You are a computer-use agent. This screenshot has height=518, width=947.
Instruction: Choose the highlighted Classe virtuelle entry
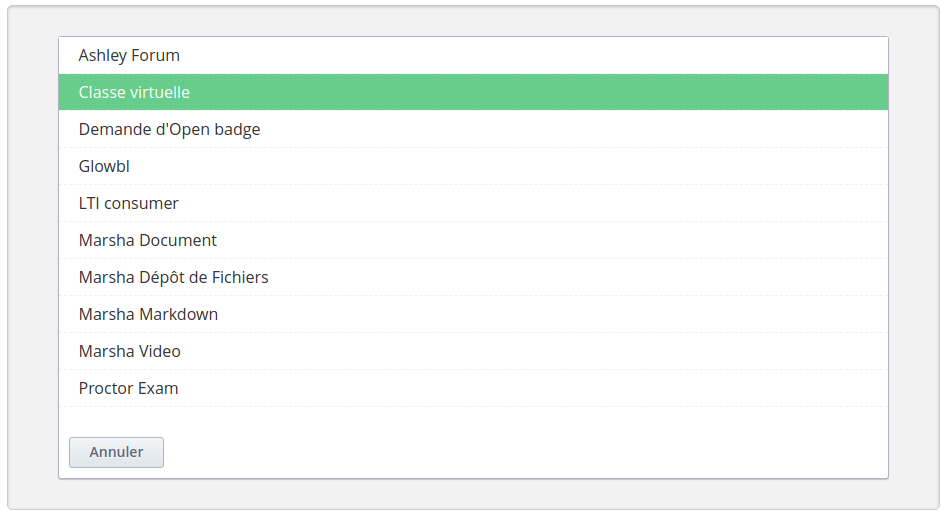tap(134, 92)
